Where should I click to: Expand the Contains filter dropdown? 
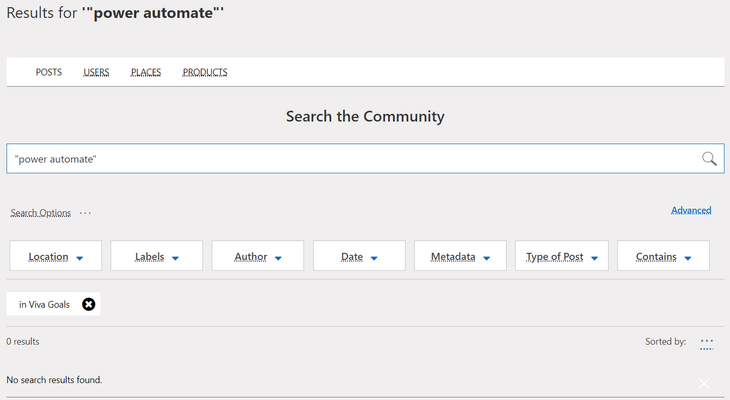pyautogui.click(x=663, y=256)
